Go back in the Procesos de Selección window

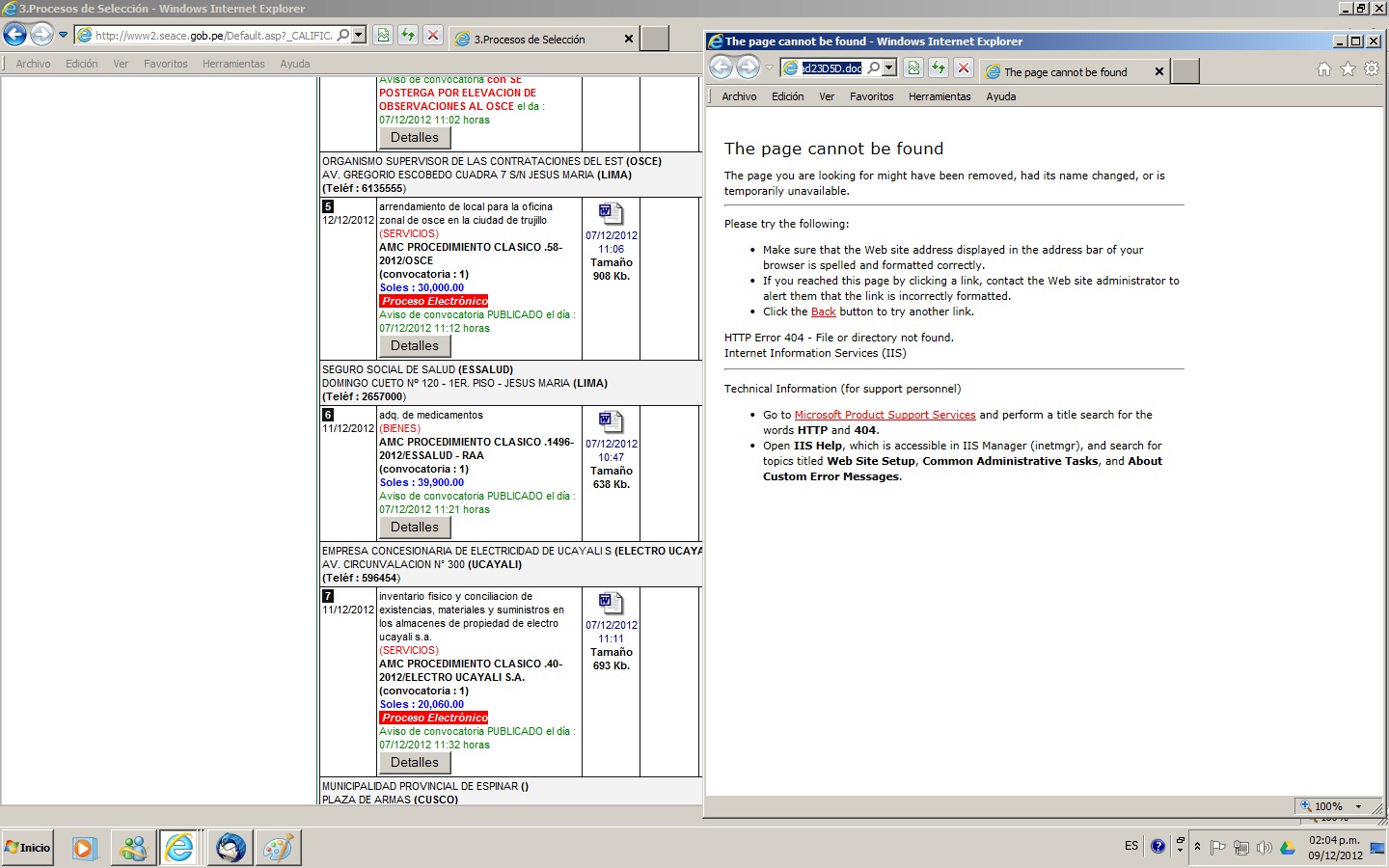pyautogui.click(x=14, y=35)
